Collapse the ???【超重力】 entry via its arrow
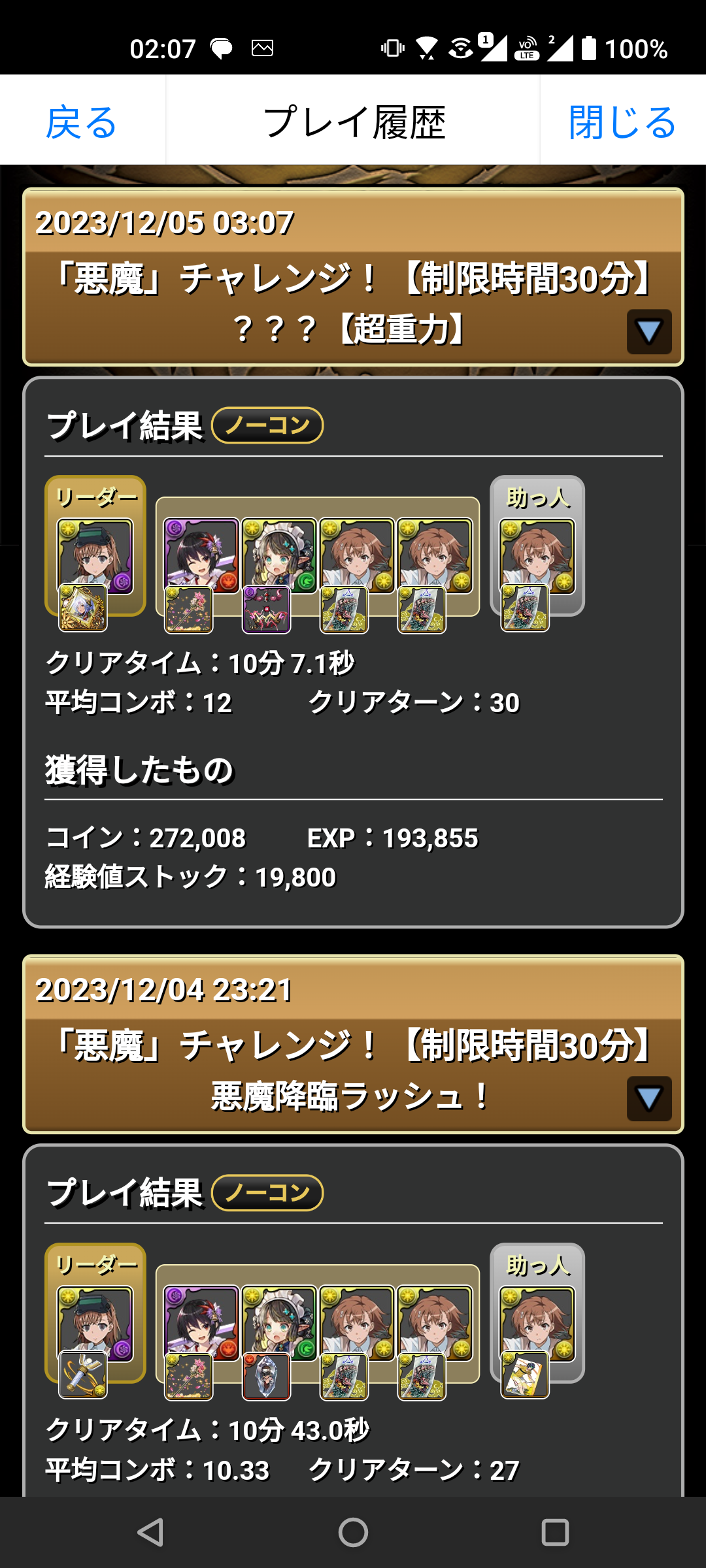Screen dimensions: 706x1568 (x=649, y=331)
